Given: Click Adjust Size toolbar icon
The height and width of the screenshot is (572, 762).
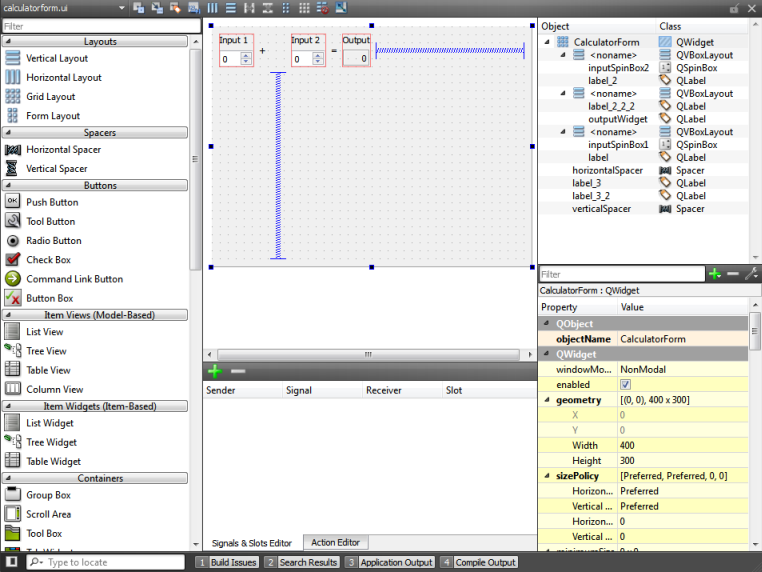Looking at the screenshot, I should (341, 8).
